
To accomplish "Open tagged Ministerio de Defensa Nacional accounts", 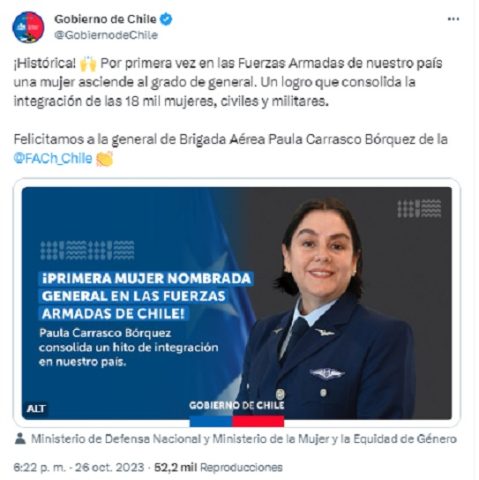I will point(244,439).
